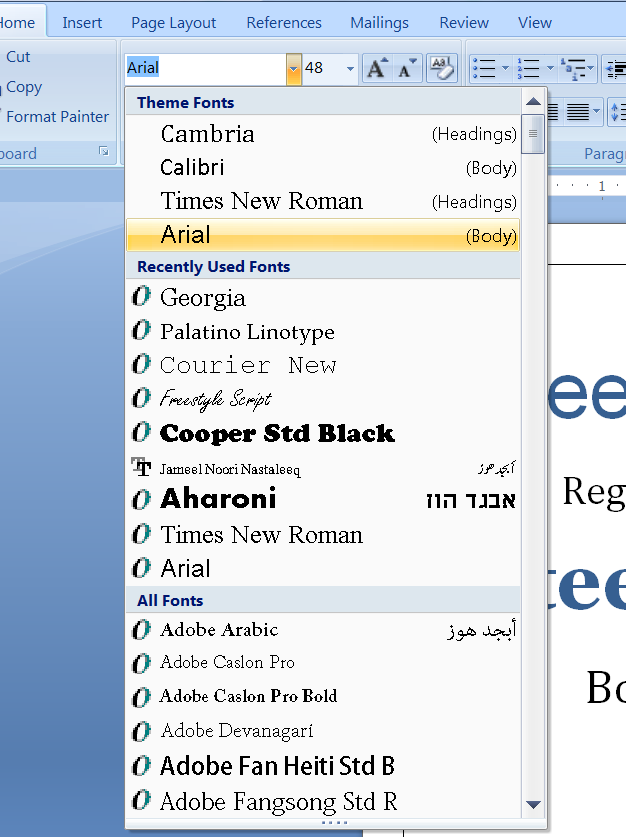Select Adobe Fangsong Std R font
The height and width of the screenshot is (837, 626).
[x=323, y=801]
